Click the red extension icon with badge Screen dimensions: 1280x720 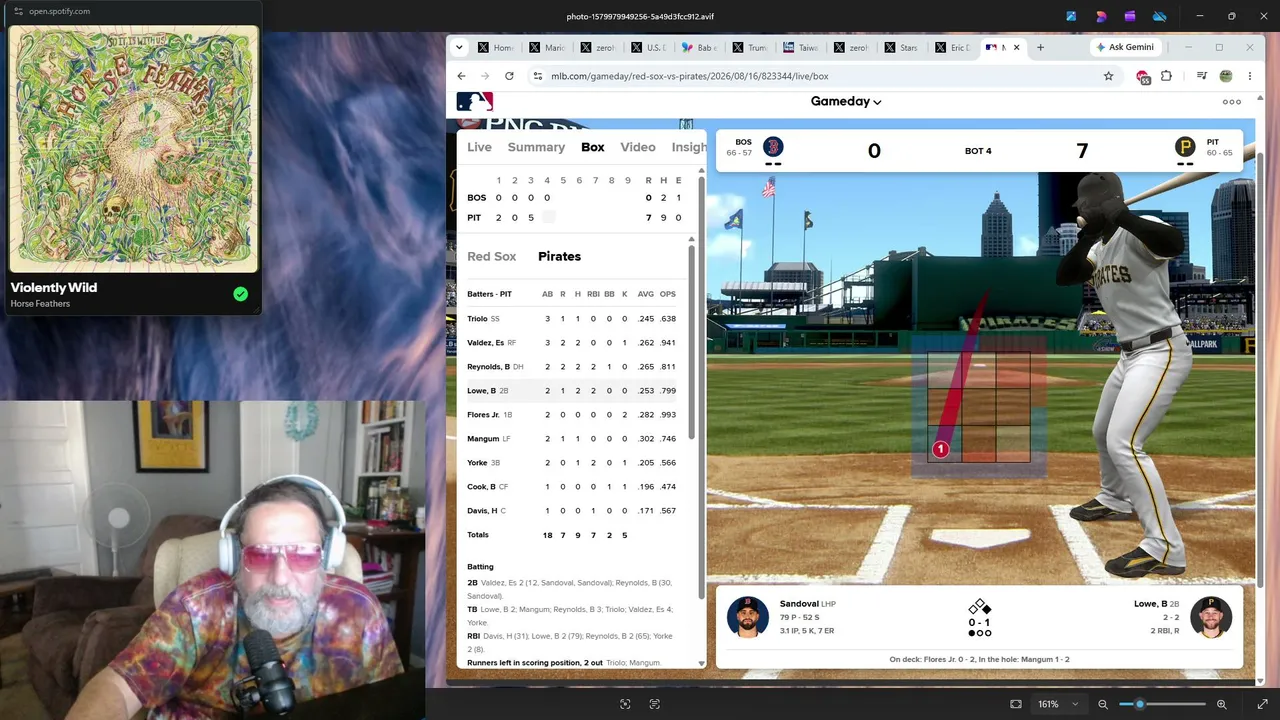pyautogui.click(x=1143, y=77)
